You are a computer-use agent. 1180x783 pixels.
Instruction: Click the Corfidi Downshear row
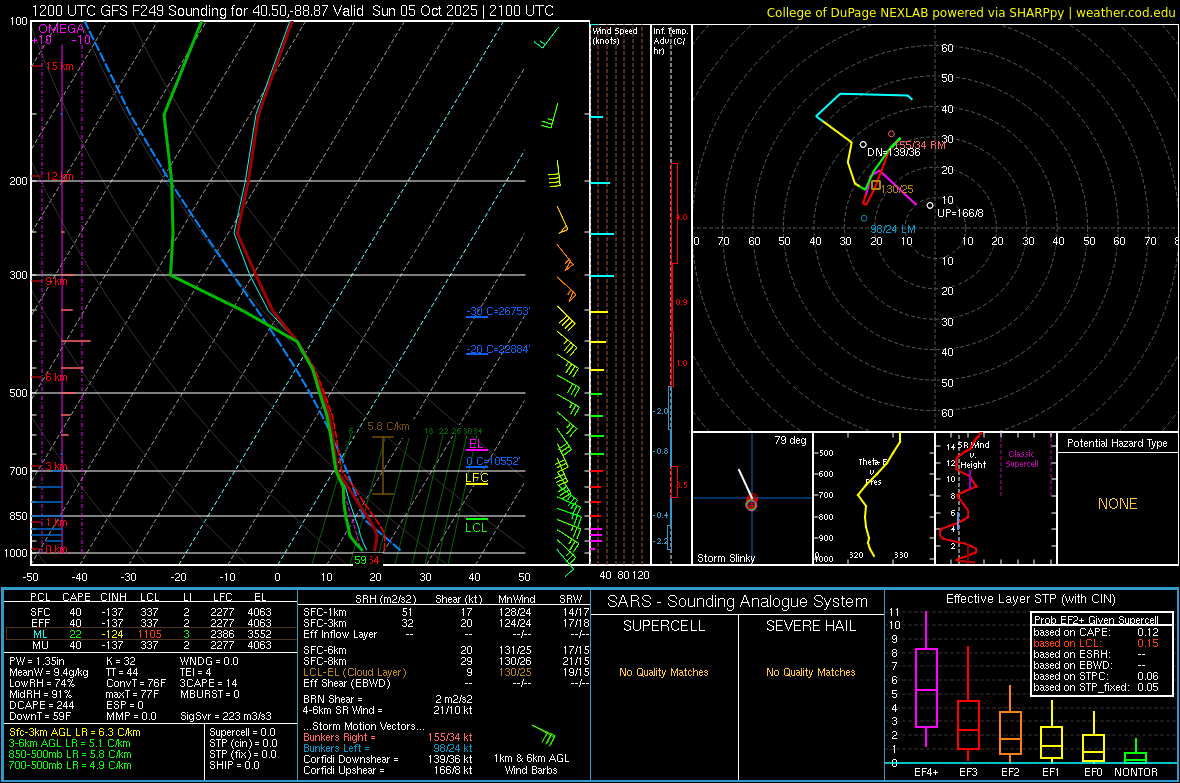coord(388,759)
